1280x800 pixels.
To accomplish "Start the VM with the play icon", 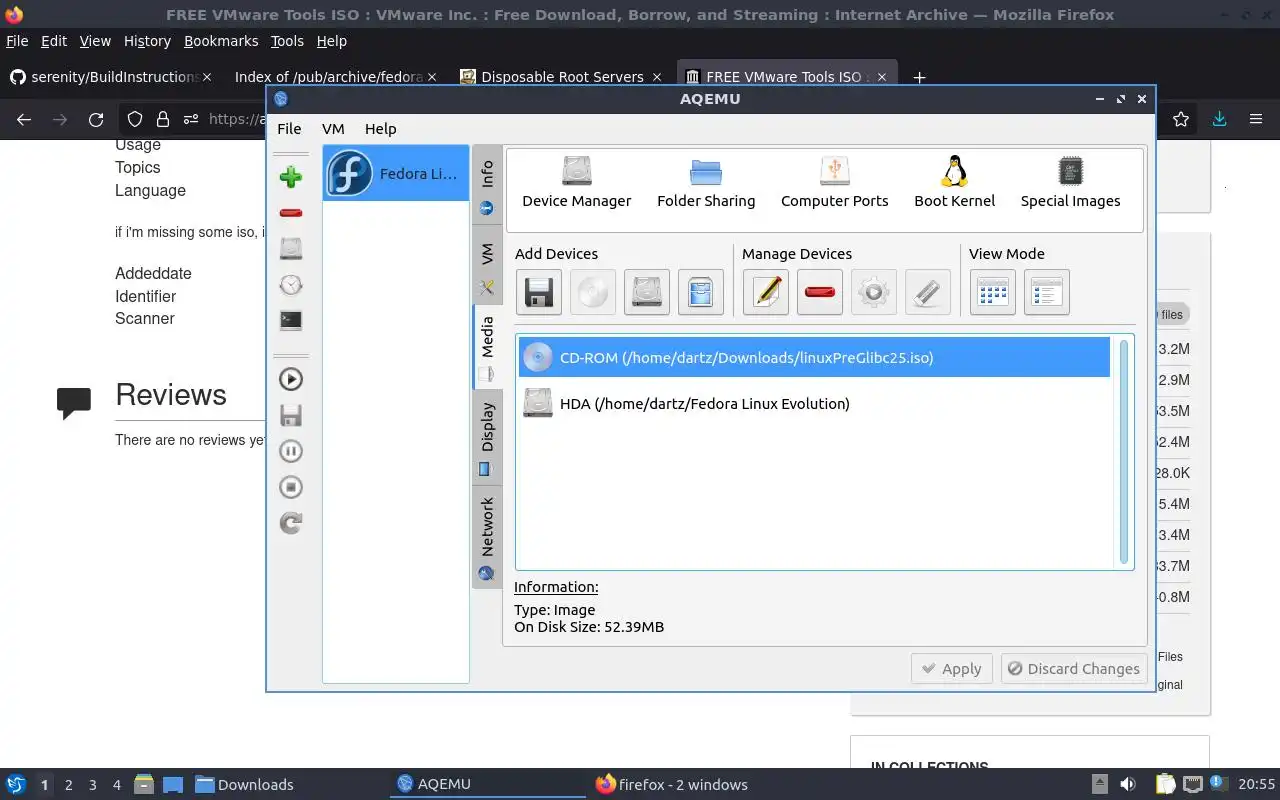I will [291, 379].
